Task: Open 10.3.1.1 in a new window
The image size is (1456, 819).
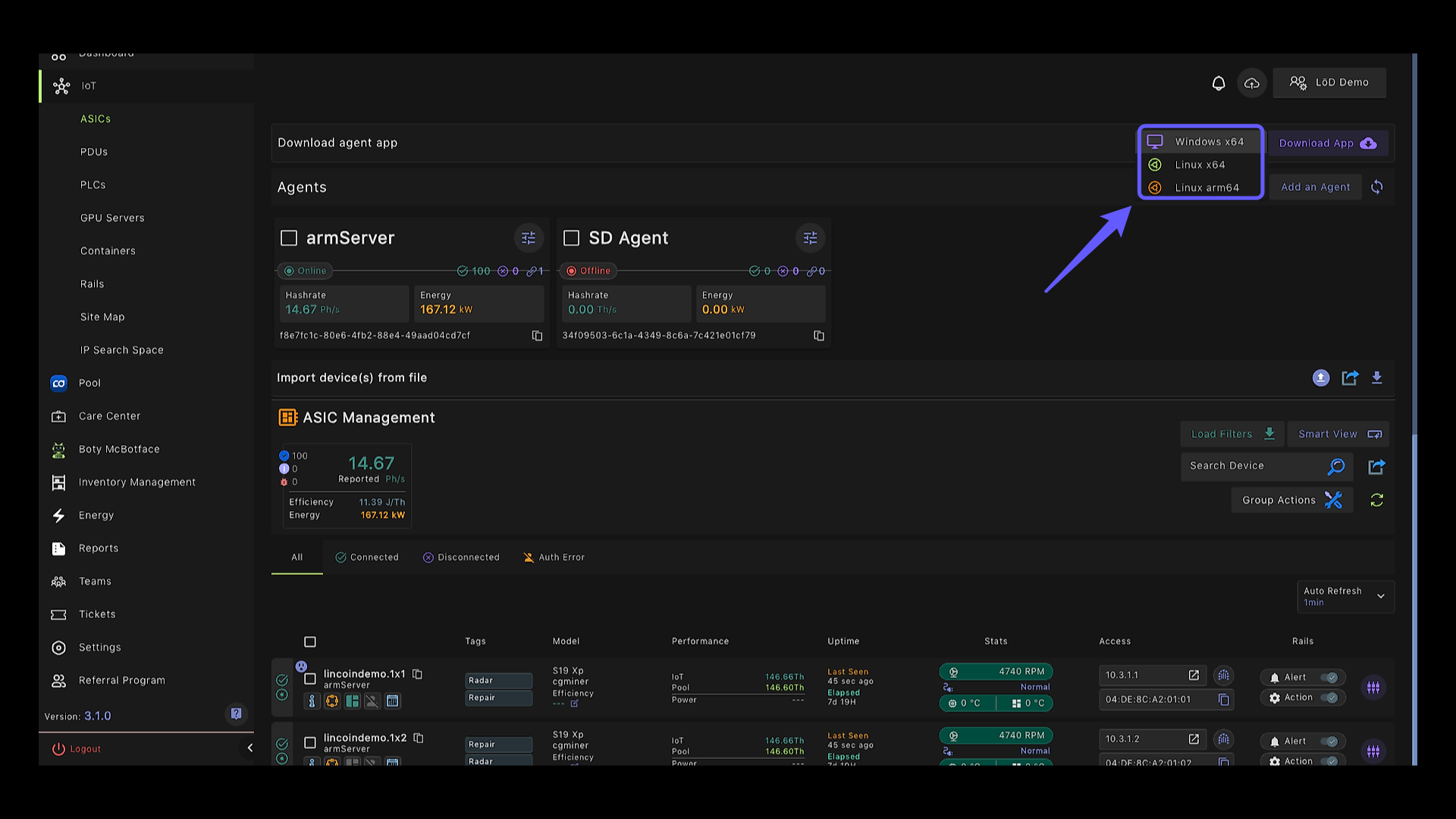Action: pos(1194,675)
